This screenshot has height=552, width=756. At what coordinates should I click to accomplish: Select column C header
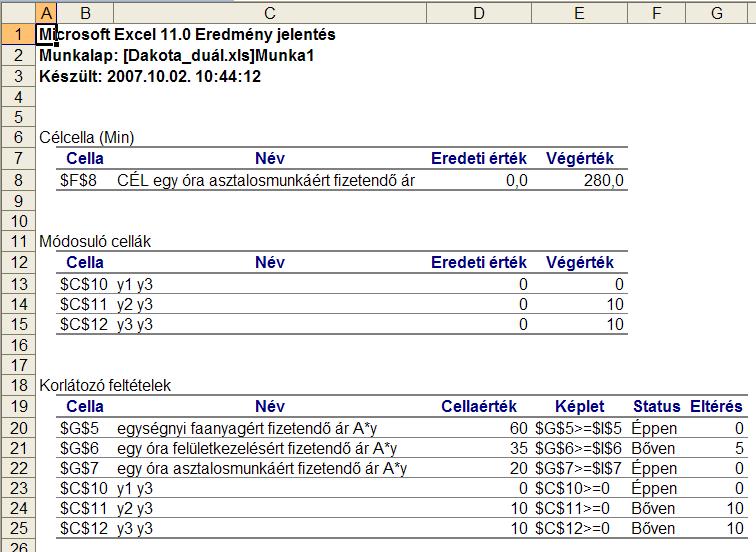270,13
